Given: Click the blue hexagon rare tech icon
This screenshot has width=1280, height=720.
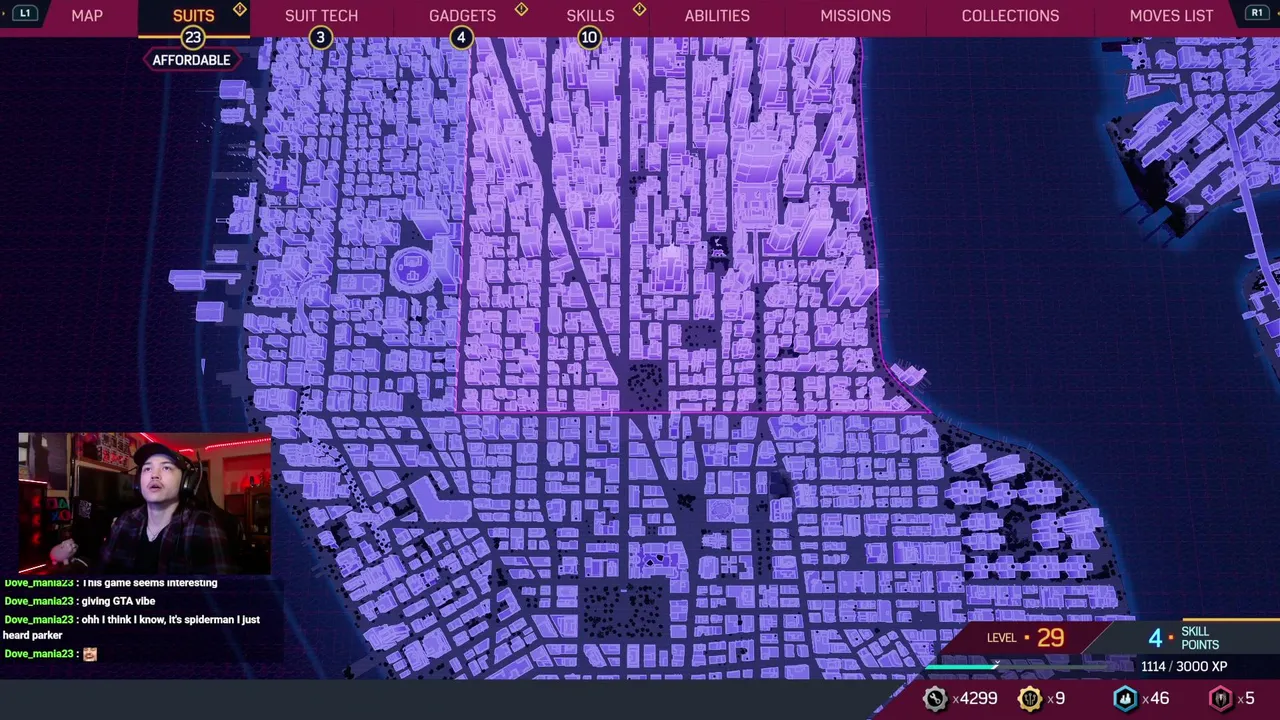Looking at the screenshot, I should 1125,699.
